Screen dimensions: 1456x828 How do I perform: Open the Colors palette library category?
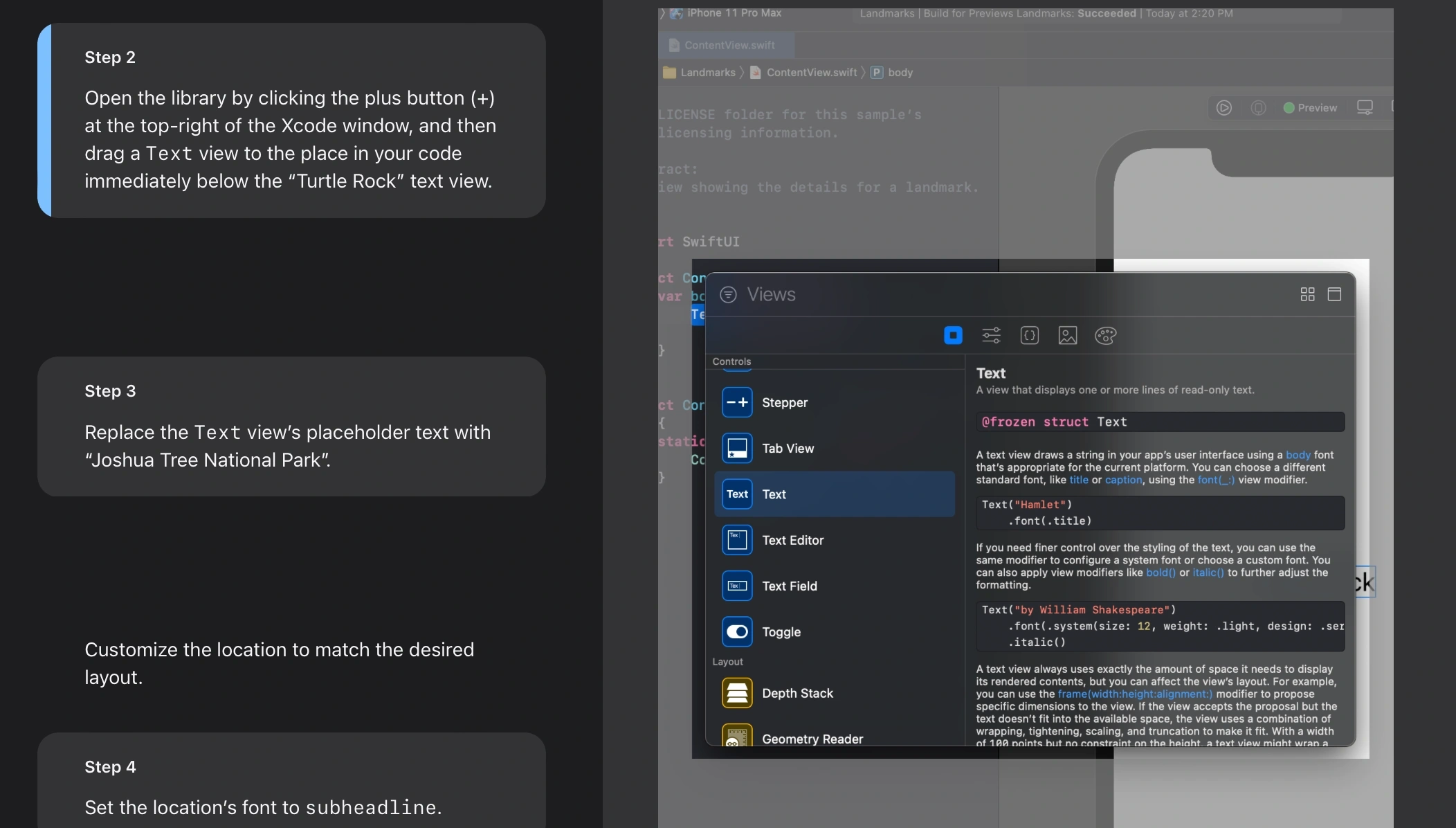(x=1106, y=336)
